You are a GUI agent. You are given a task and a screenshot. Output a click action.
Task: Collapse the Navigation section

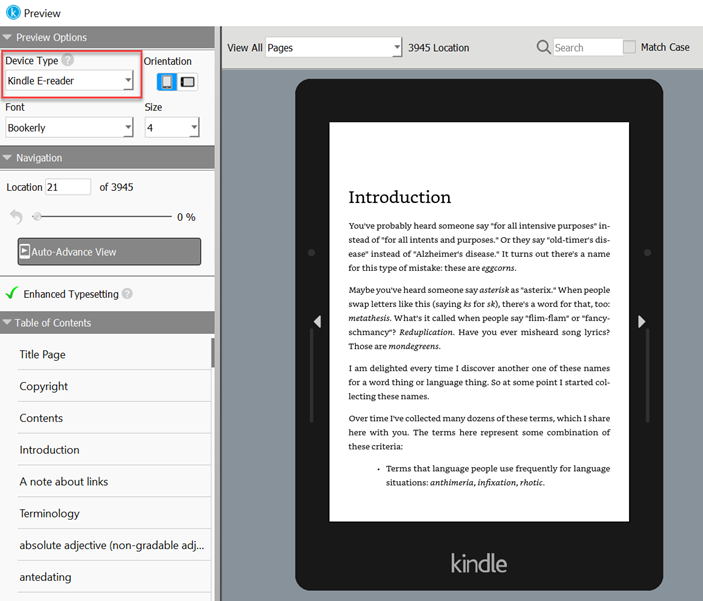tap(7, 157)
